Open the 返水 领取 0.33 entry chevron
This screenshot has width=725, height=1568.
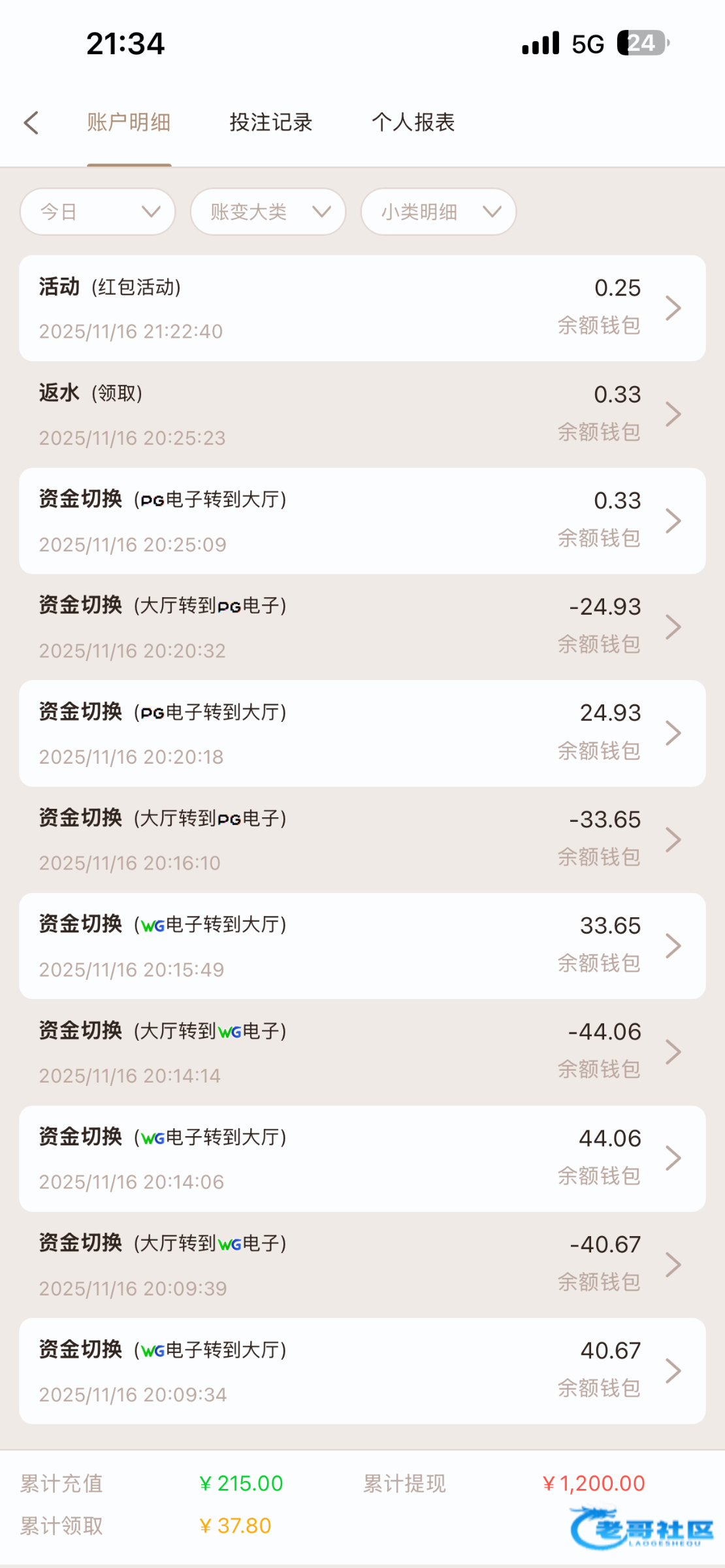[x=673, y=414]
